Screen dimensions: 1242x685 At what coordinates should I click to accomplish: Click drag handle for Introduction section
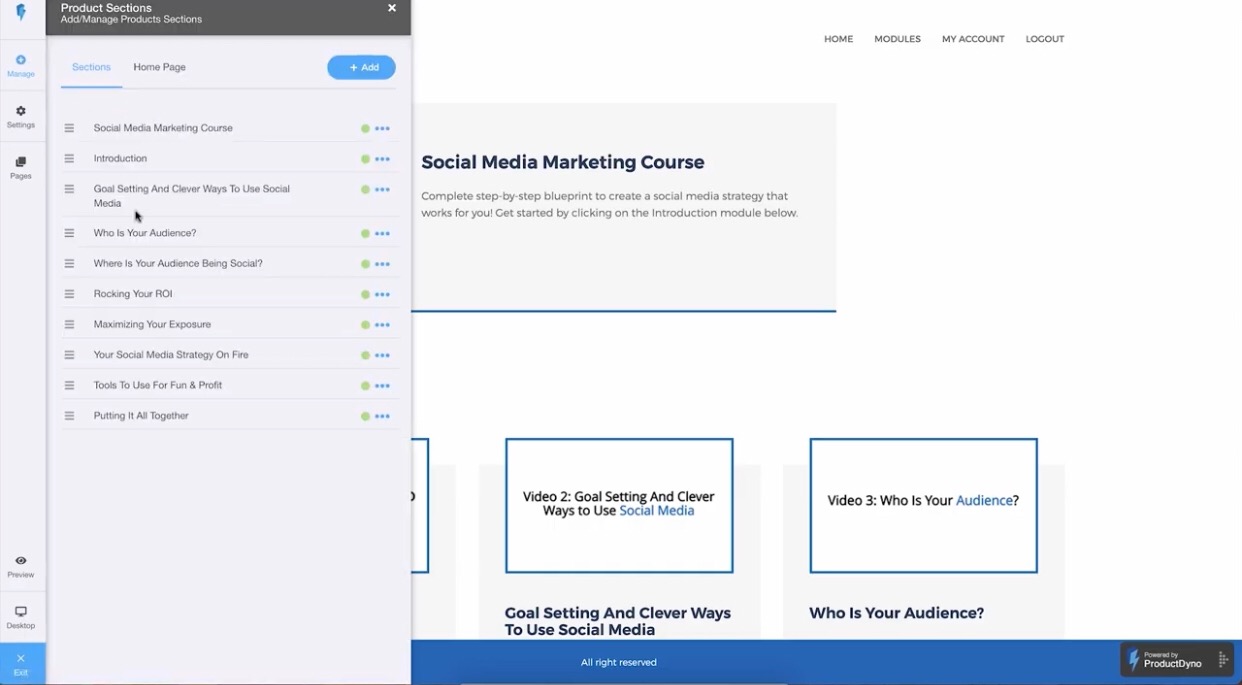tap(69, 158)
